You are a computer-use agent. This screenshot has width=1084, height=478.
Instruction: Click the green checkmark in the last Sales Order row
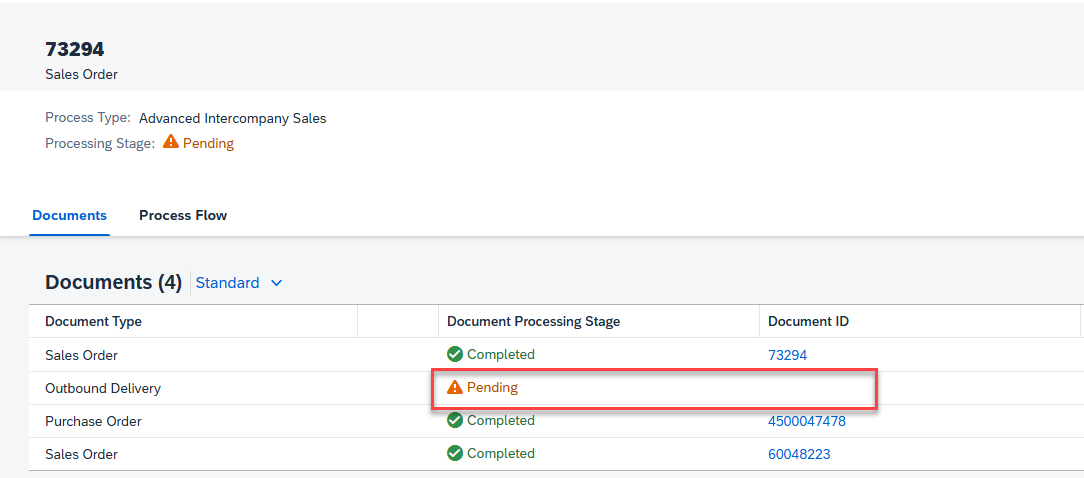[x=455, y=454]
